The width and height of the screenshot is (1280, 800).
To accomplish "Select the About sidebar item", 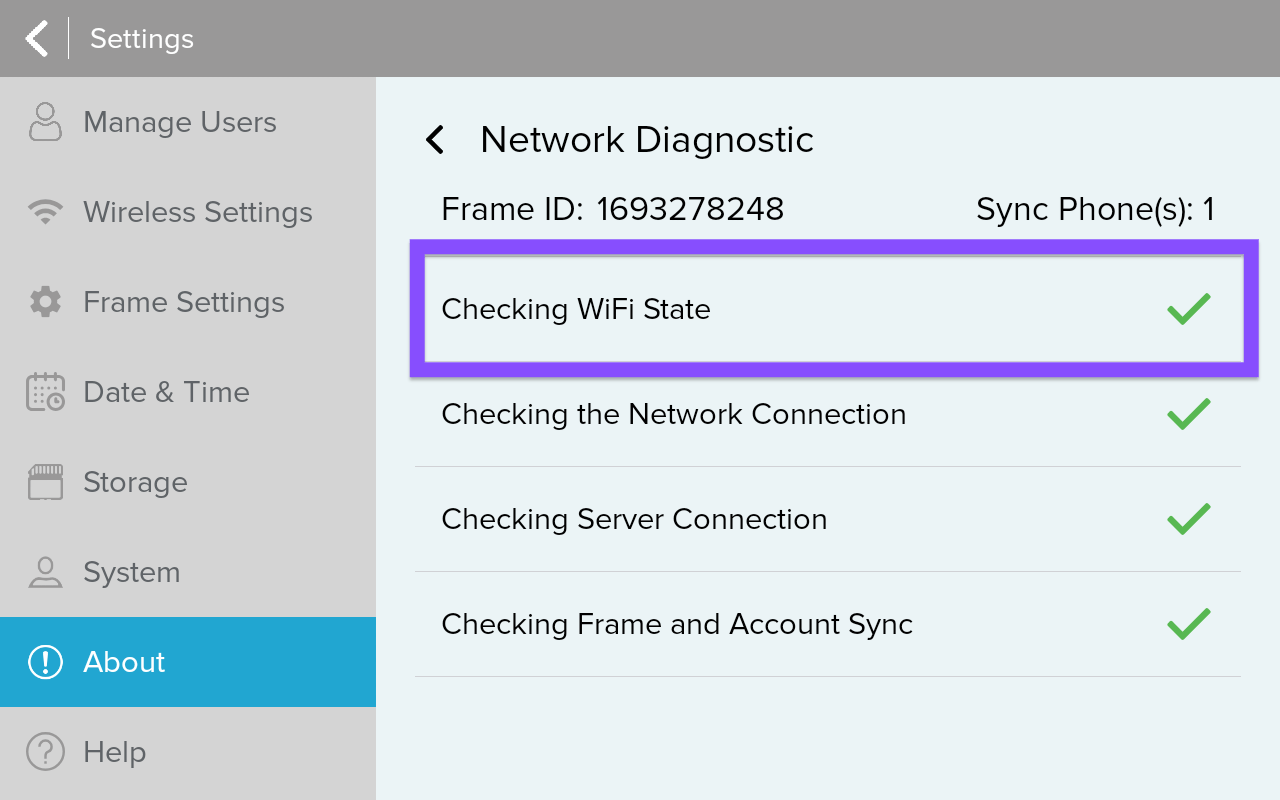I will (124, 661).
